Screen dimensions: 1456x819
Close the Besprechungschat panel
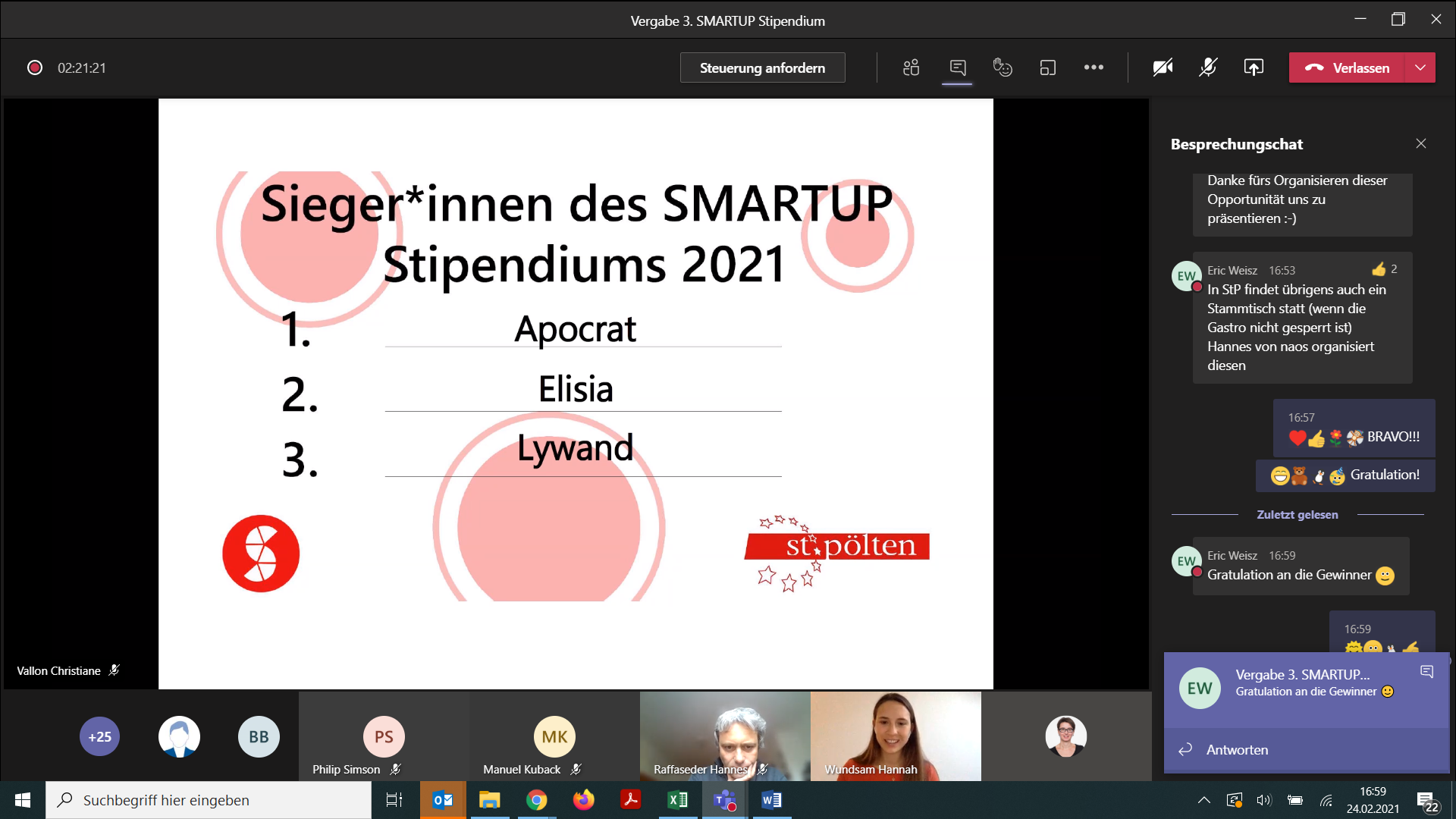[x=1421, y=143]
